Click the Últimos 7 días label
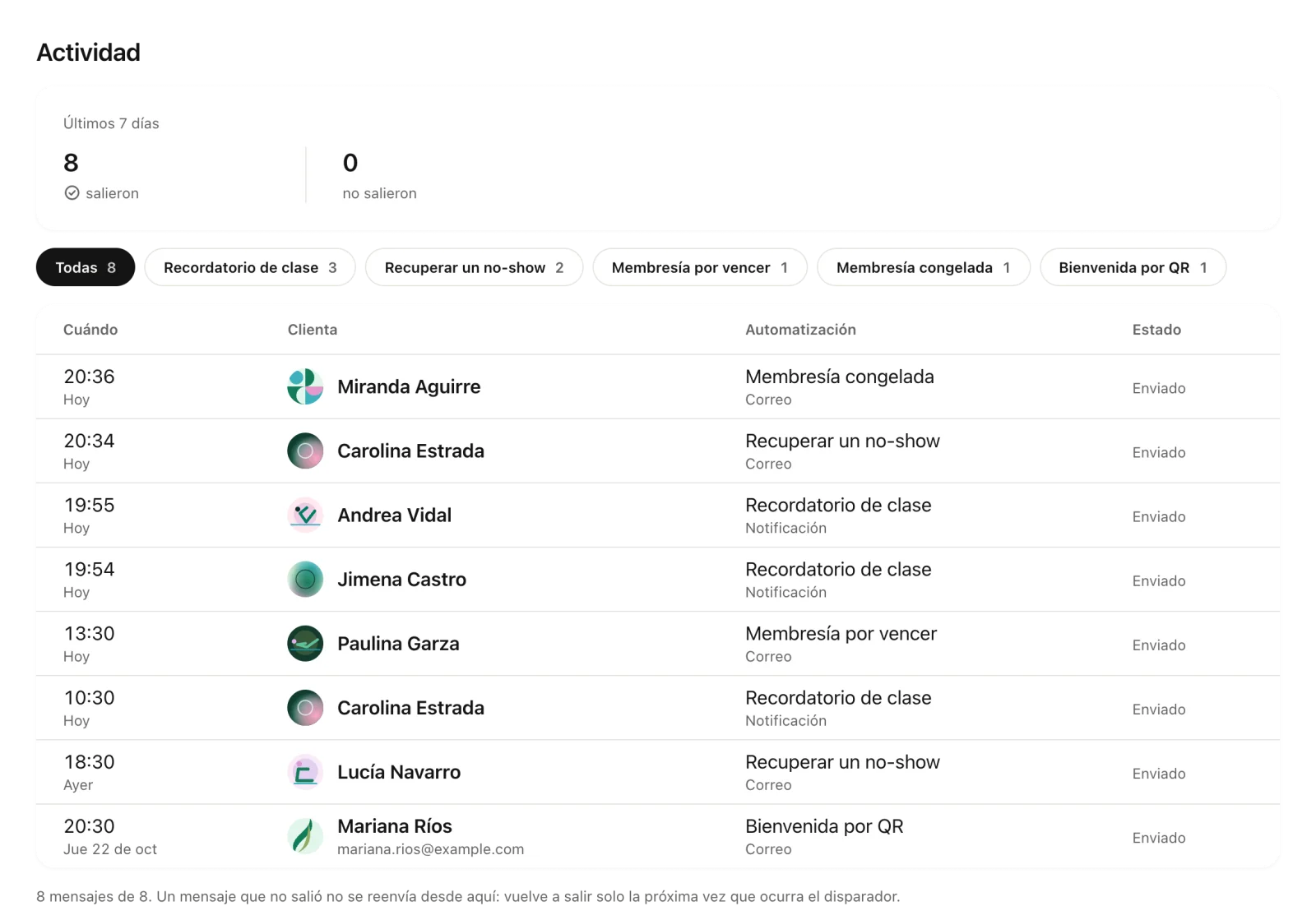The image size is (1316, 906). (x=111, y=123)
